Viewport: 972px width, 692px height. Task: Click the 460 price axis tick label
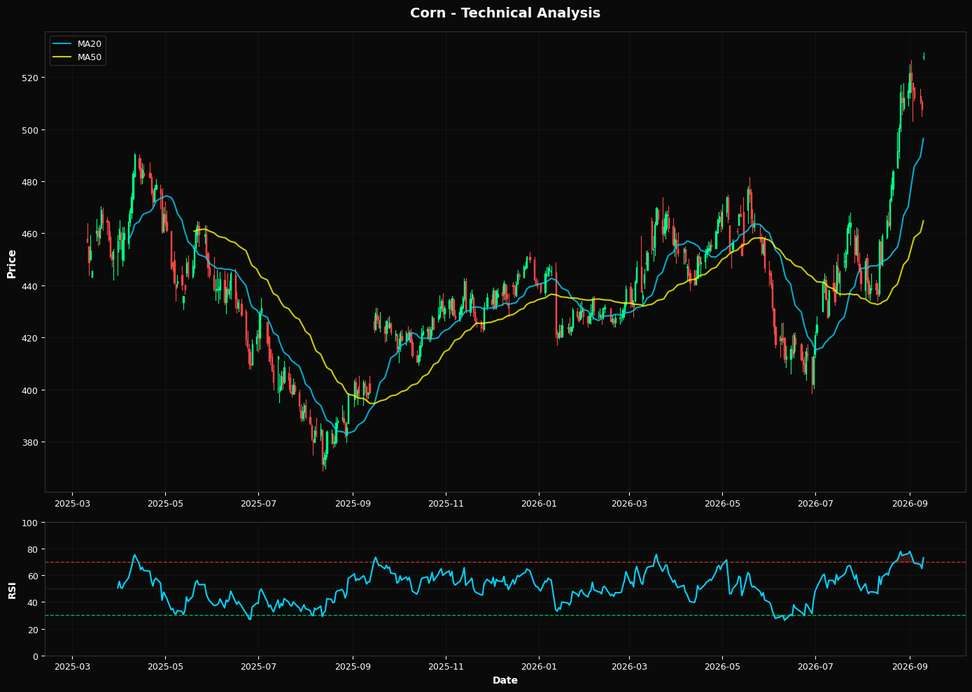tap(32, 234)
